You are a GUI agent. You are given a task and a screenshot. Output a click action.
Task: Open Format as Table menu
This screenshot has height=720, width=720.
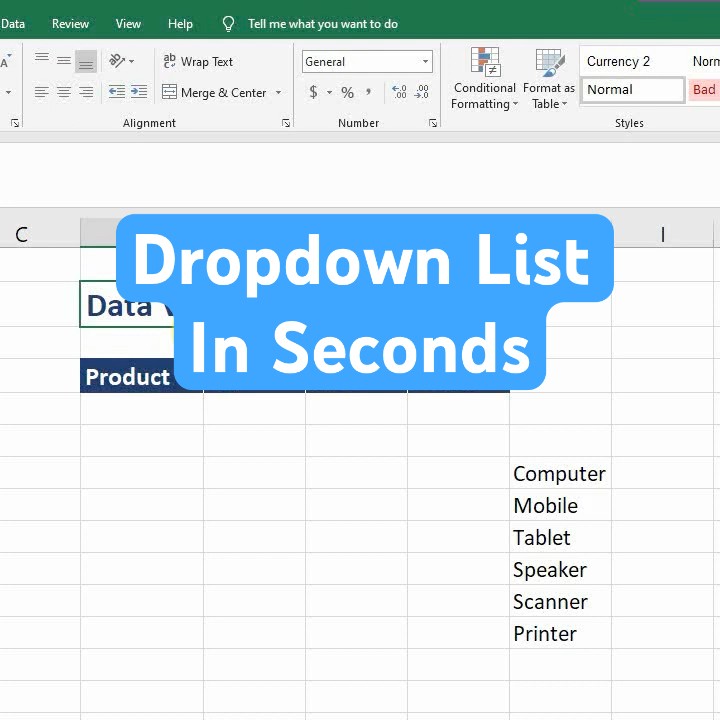tap(549, 79)
